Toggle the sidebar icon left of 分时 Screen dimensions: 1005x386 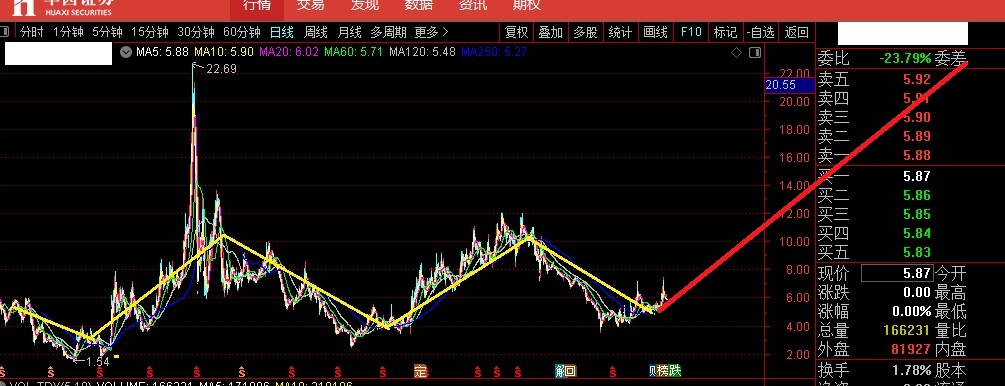[5, 31]
